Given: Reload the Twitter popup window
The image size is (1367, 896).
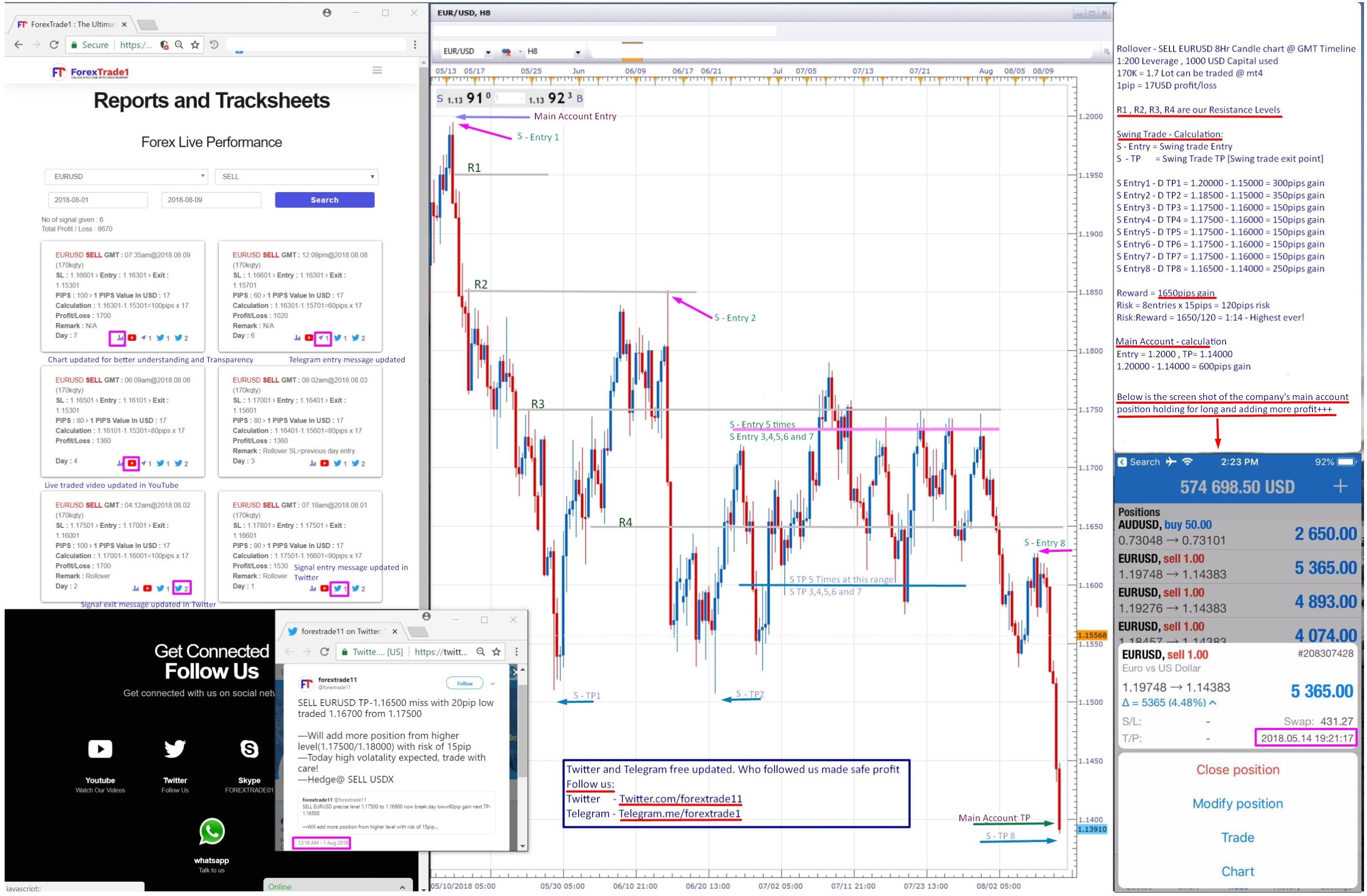Looking at the screenshot, I should click(325, 652).
